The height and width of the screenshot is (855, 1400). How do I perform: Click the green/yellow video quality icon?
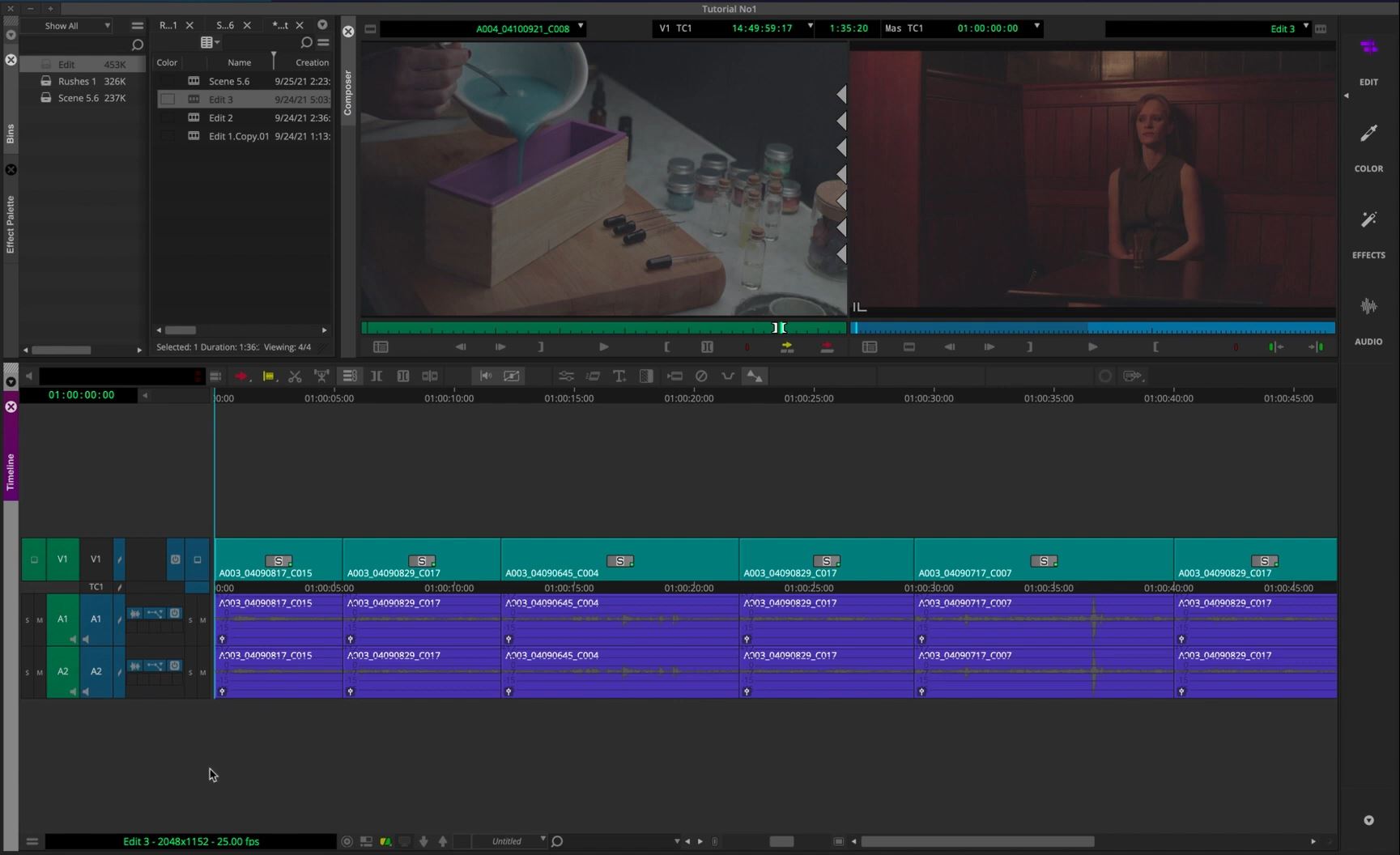point(385,841)
